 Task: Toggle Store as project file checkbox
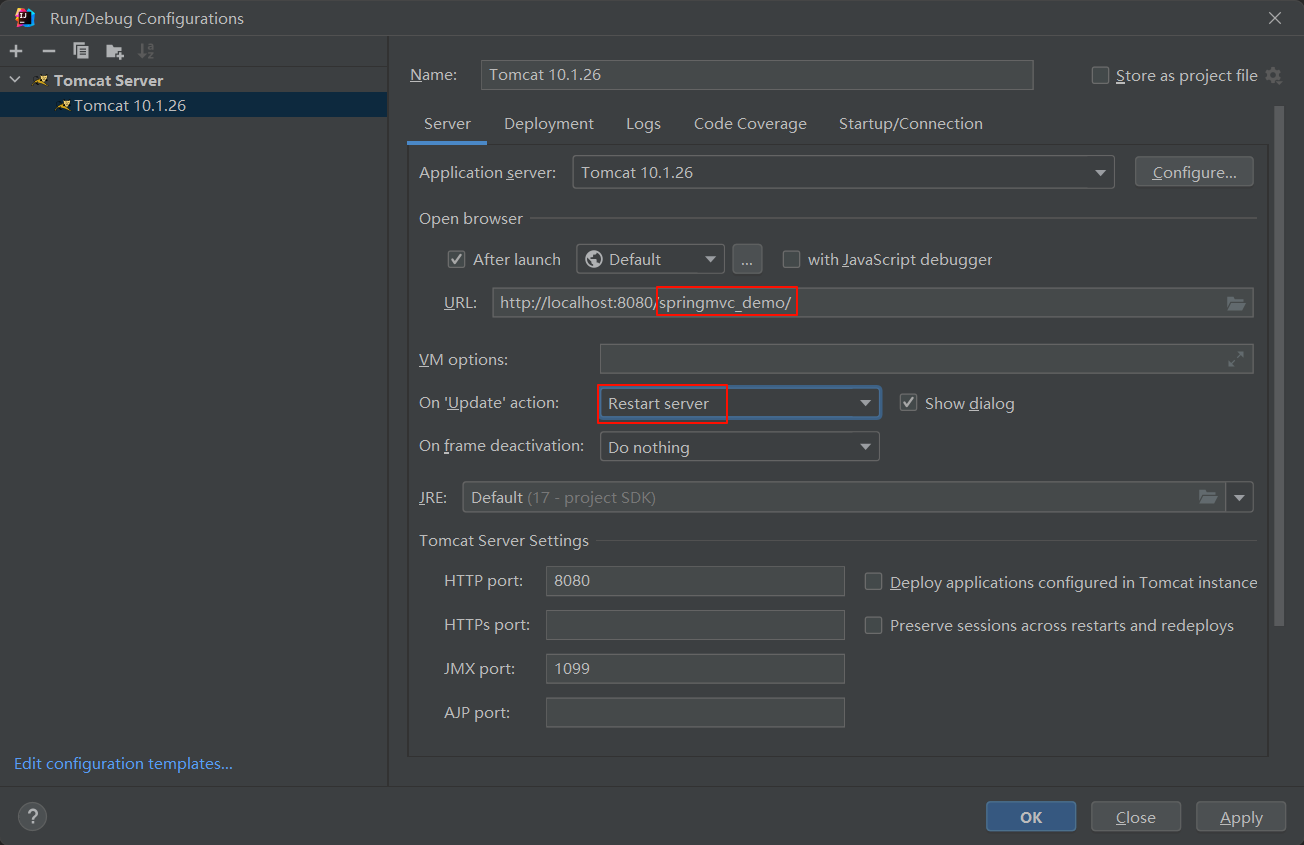point(1101,76)
